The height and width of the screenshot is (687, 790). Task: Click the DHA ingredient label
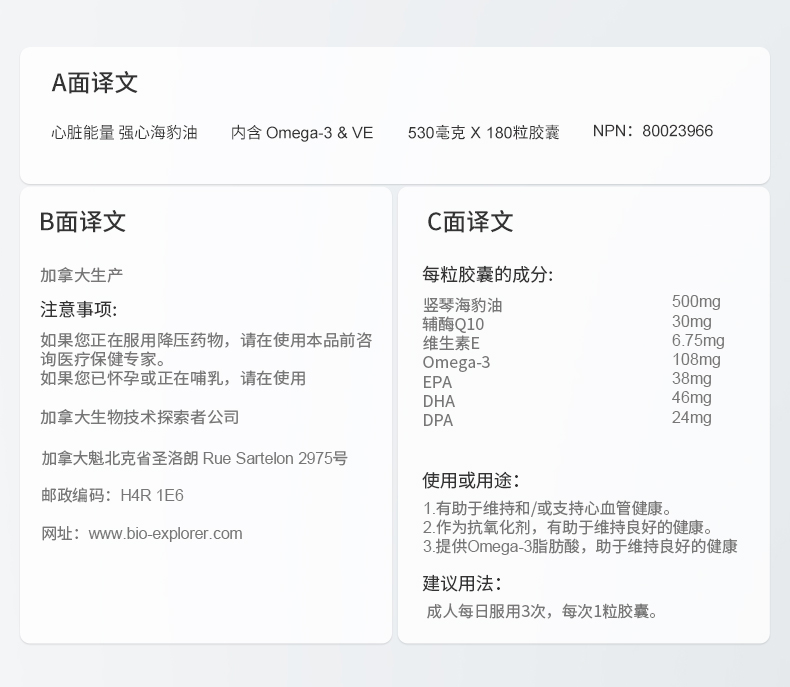439,401
